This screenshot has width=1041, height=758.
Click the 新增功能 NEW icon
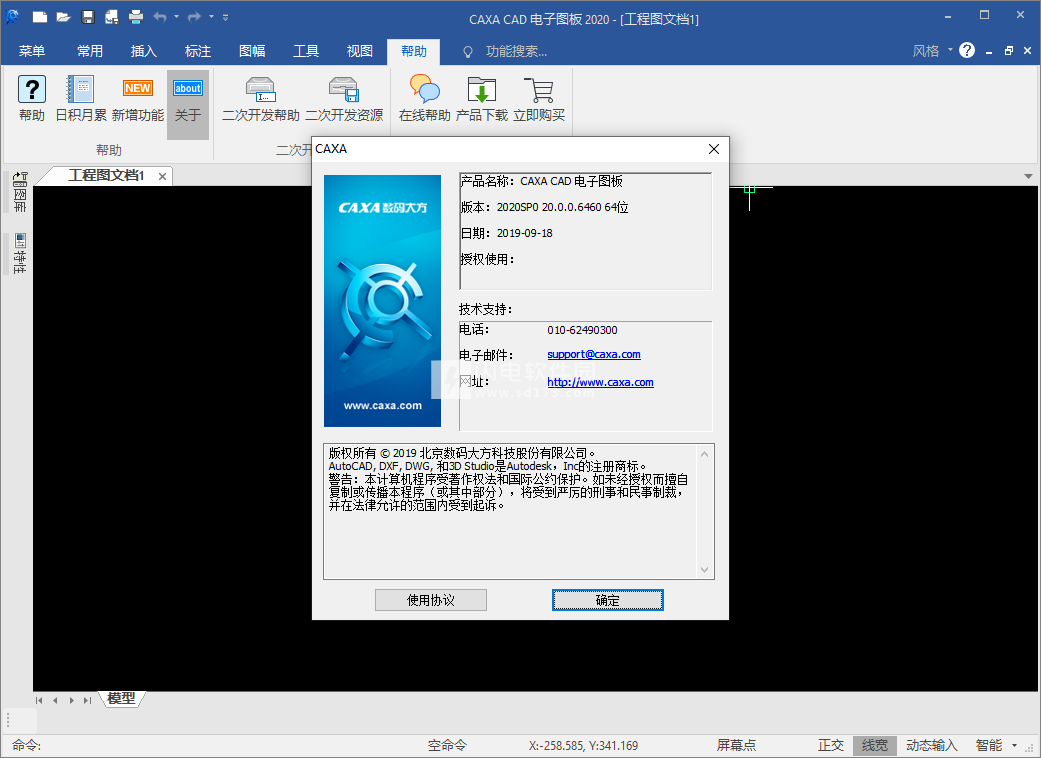pyautogui.click(x=137, y=98)
